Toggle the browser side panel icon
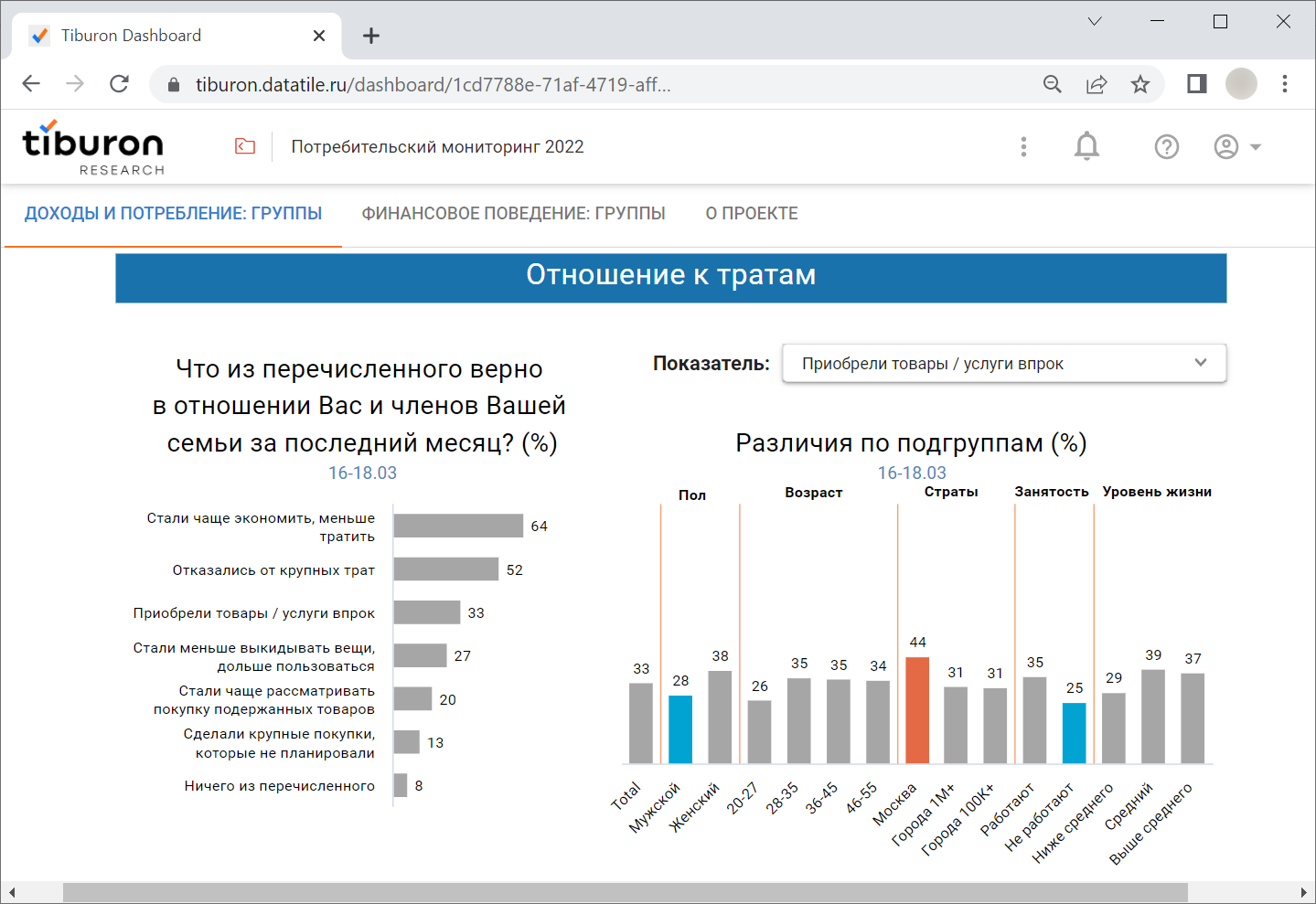This screenshot has height=904, width=1316. 1196,84
